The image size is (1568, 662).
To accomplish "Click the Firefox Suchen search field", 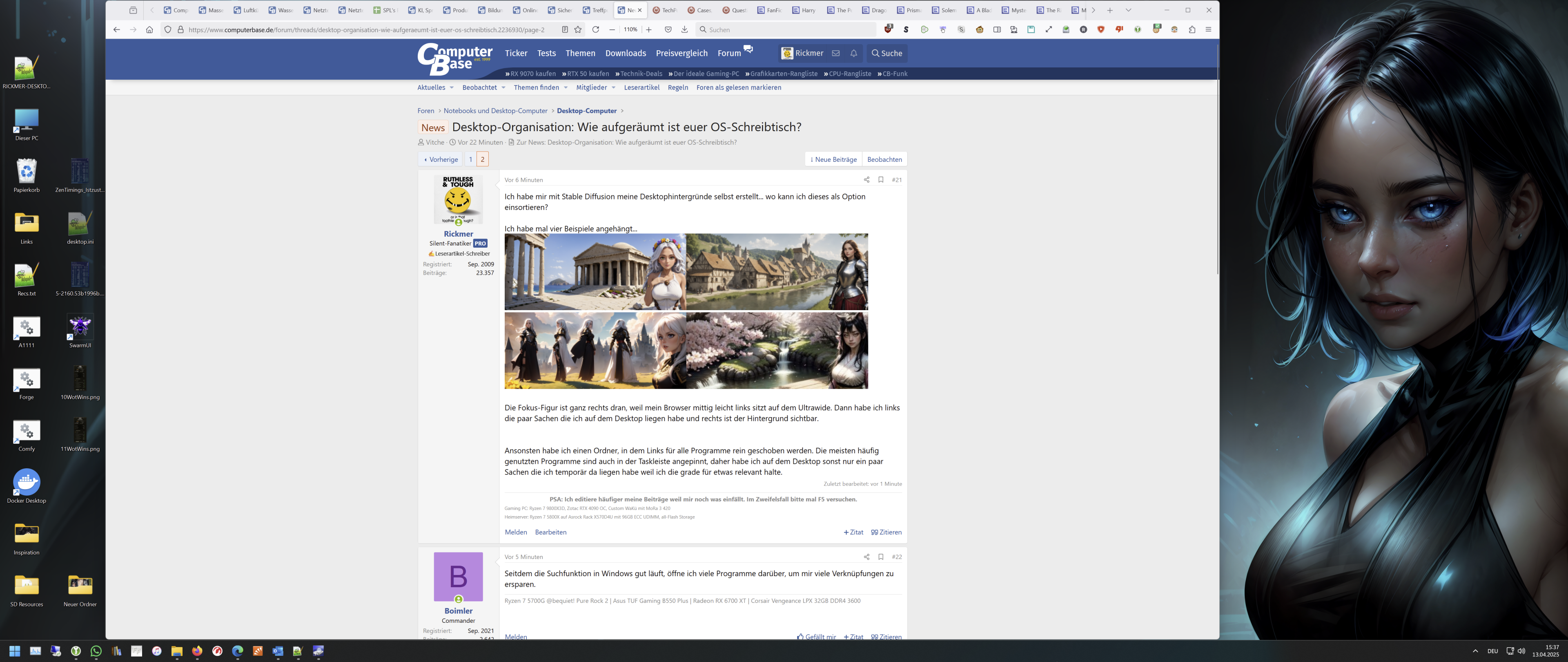I will click(x=785, y=29).
